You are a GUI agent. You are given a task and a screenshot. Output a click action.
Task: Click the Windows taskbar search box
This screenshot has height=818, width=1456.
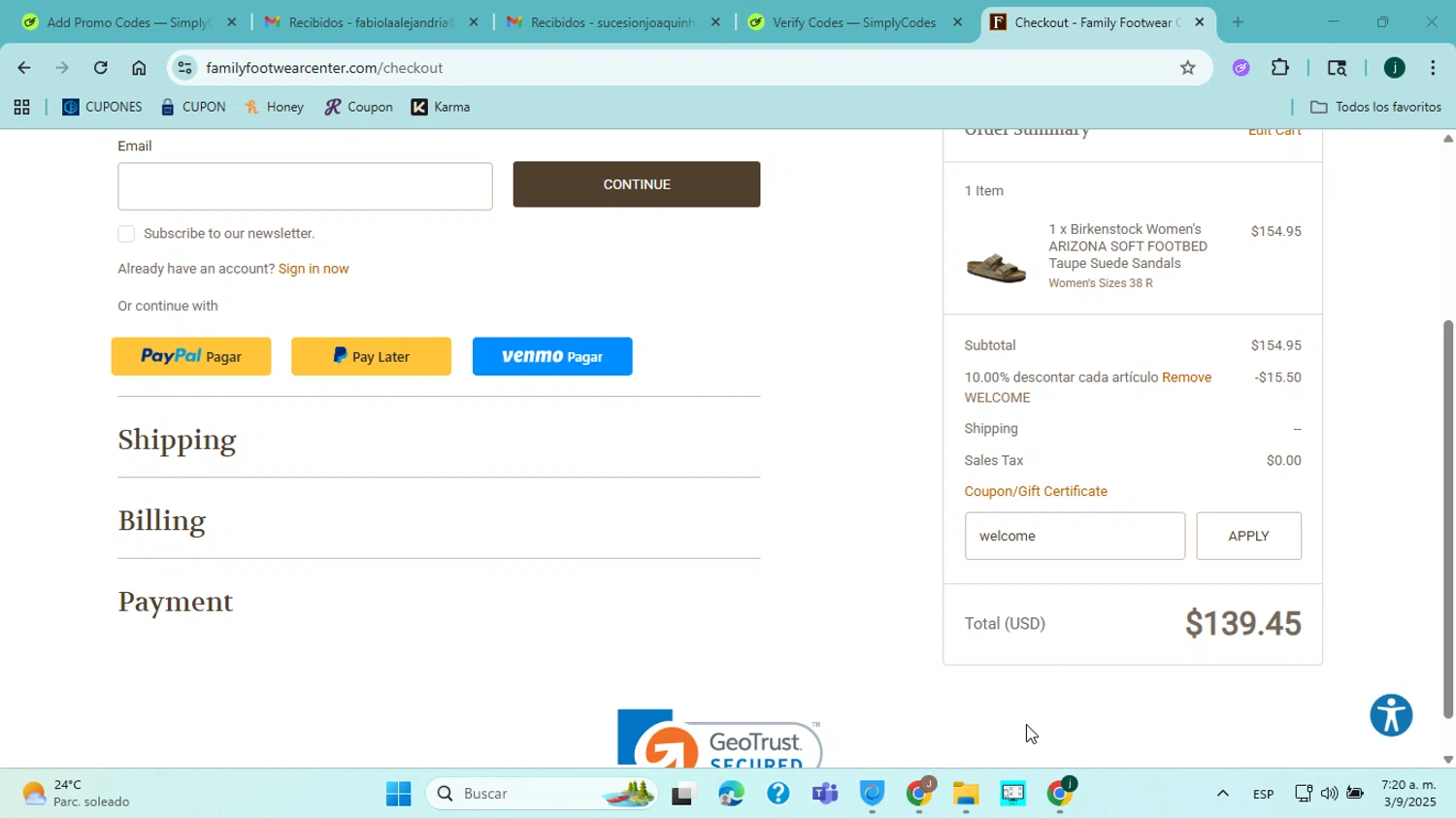click(x=542, y=794)
